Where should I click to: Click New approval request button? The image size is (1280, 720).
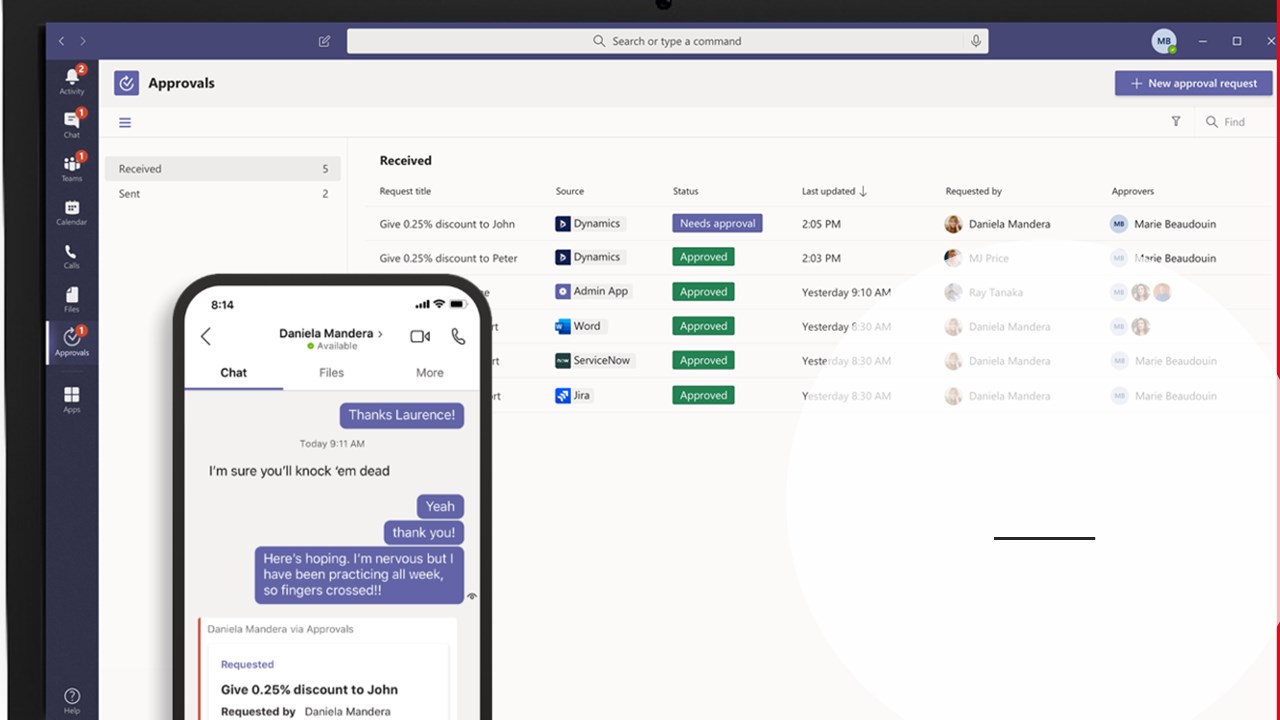tap(1194, 83)
